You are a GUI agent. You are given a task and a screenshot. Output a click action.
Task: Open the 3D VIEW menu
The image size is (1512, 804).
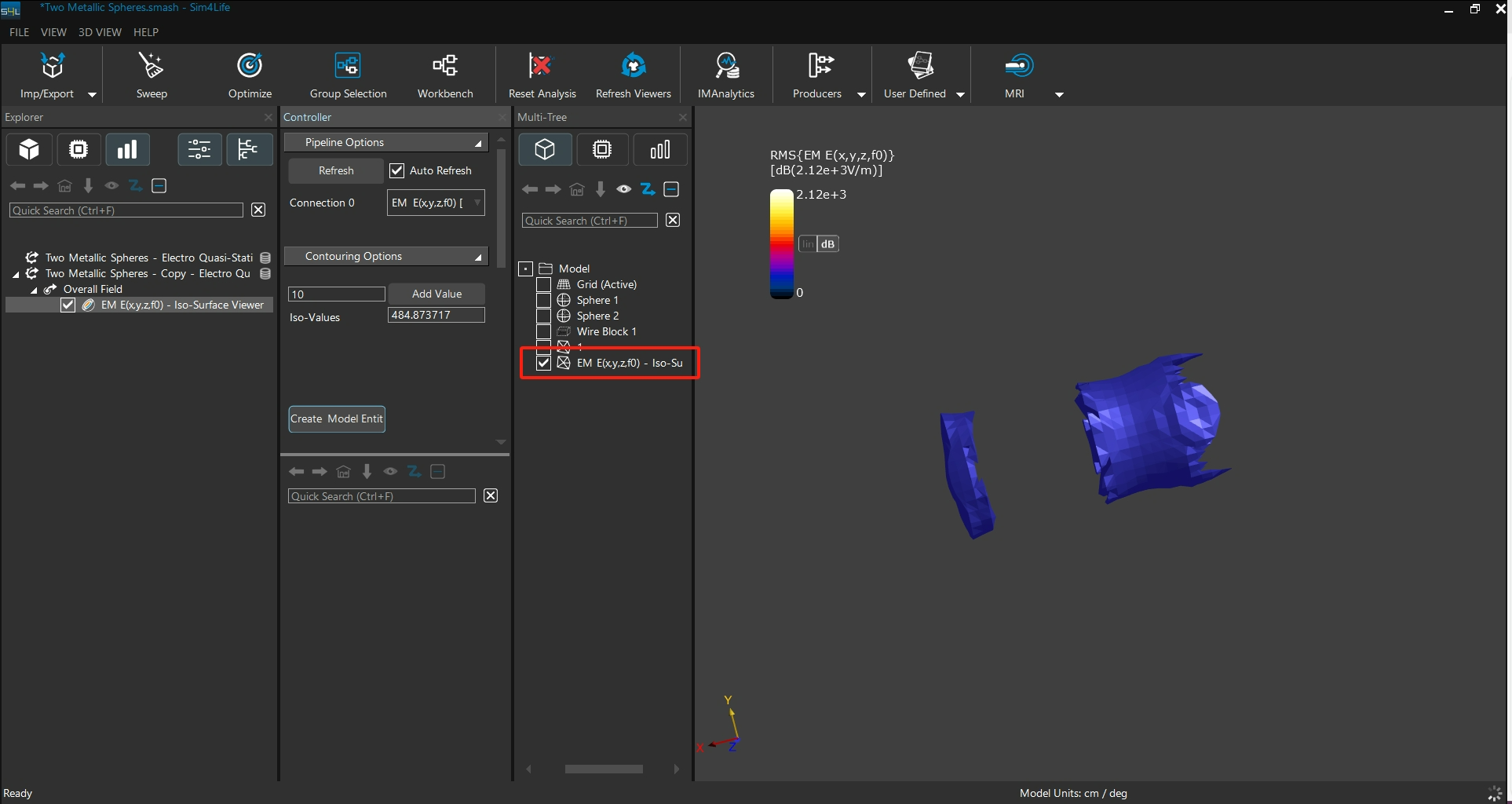[100, 32]
